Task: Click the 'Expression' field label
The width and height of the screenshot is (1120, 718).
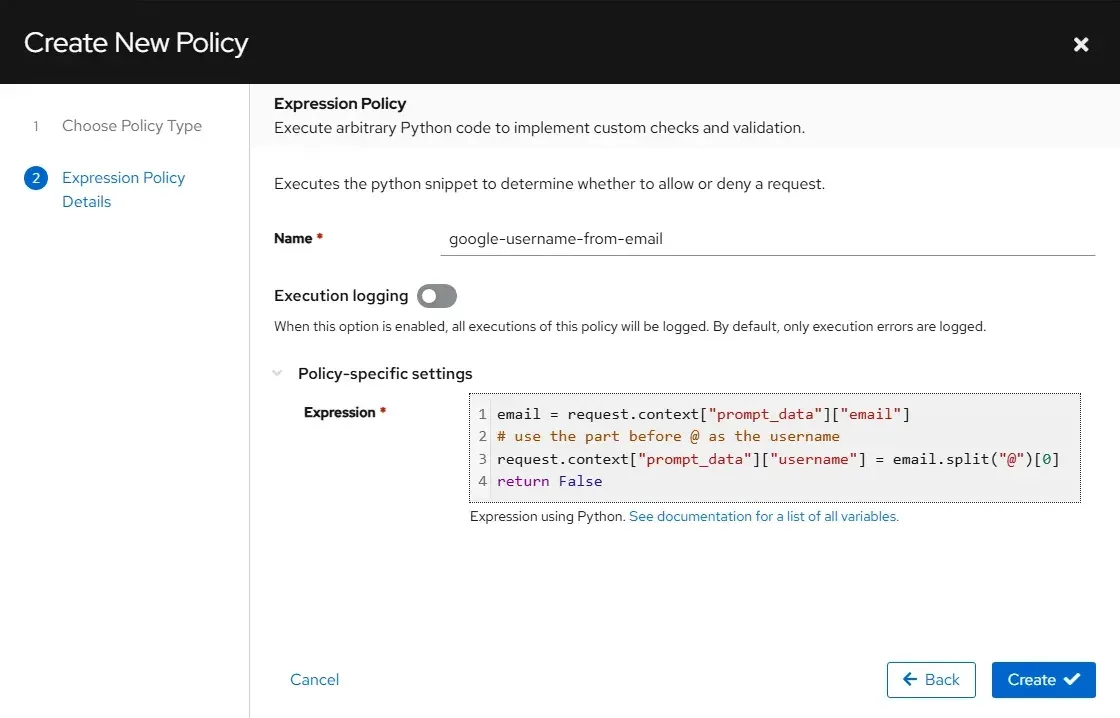Action: (x=339, y=412)
